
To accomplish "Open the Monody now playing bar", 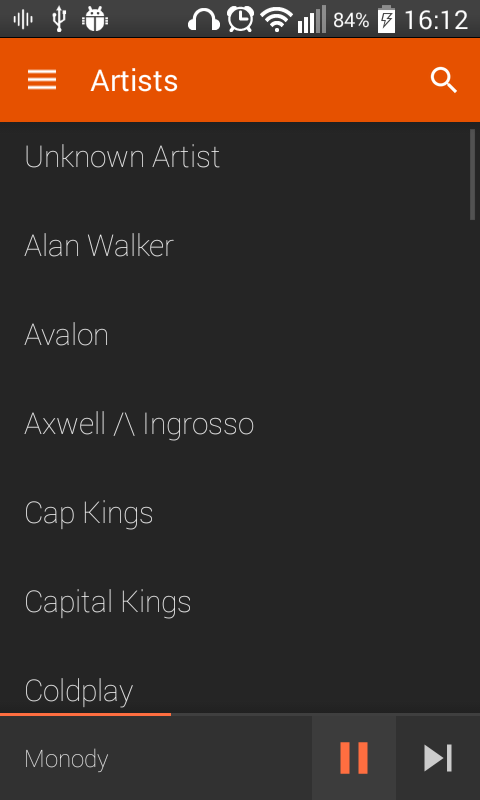I will (156, 758).
